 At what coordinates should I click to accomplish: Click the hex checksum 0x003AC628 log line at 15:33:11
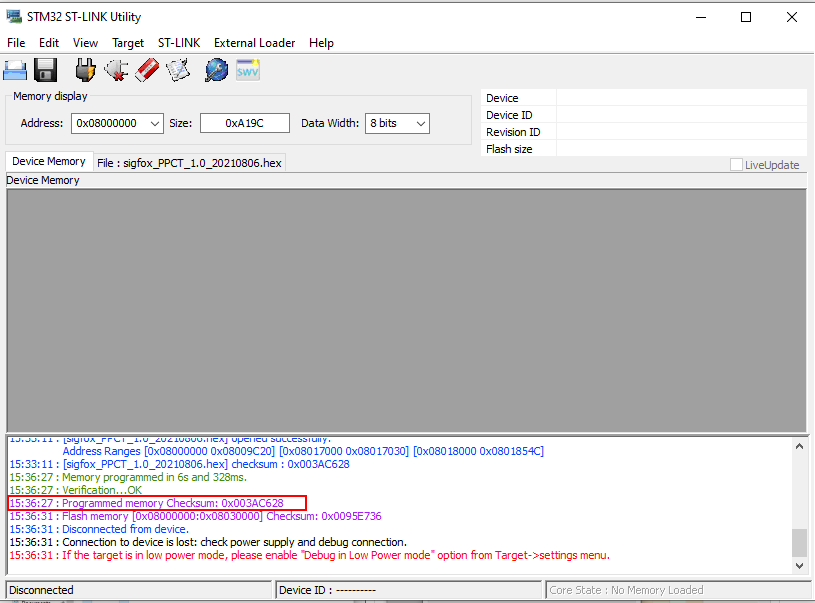tap(179, 464)
